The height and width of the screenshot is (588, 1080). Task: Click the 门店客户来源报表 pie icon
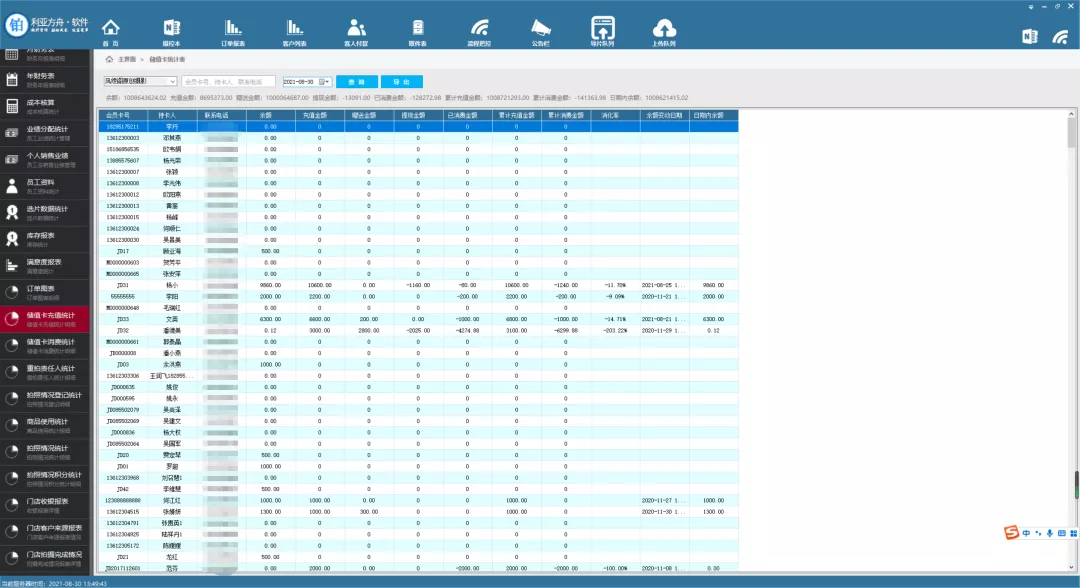pyautogui.click(x=12, y=532)
